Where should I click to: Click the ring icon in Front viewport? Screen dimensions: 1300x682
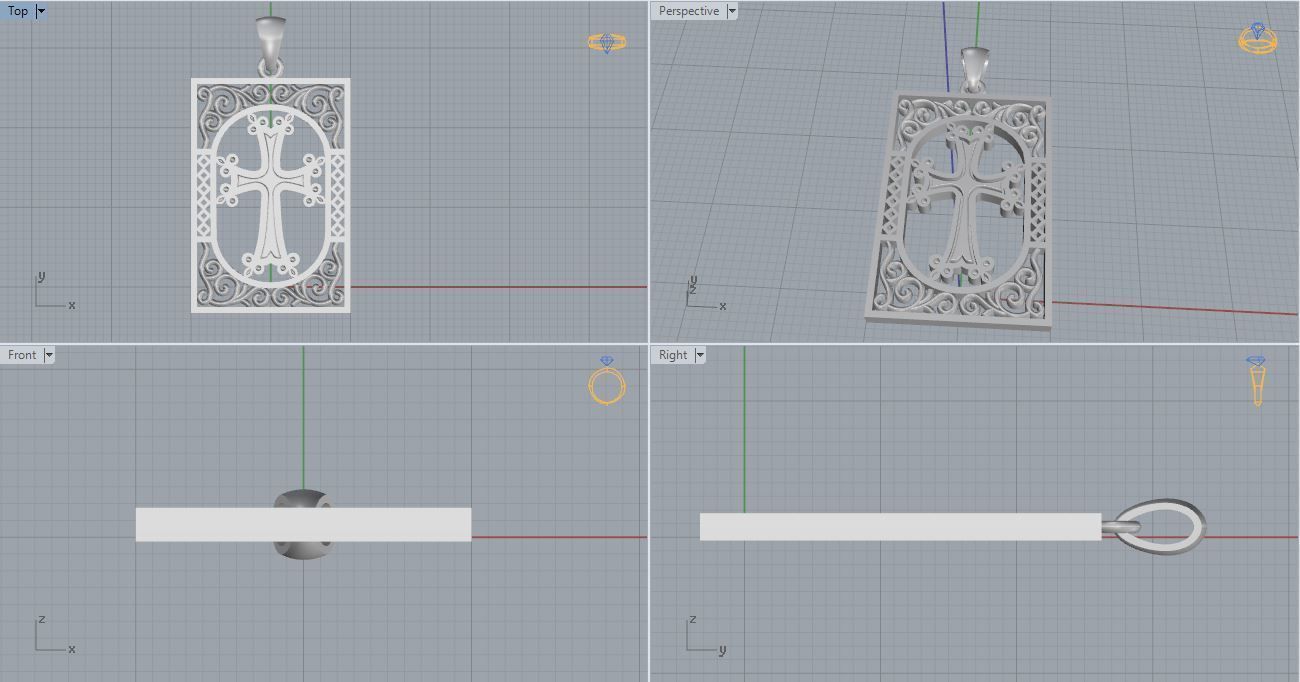tap(607, 380)
